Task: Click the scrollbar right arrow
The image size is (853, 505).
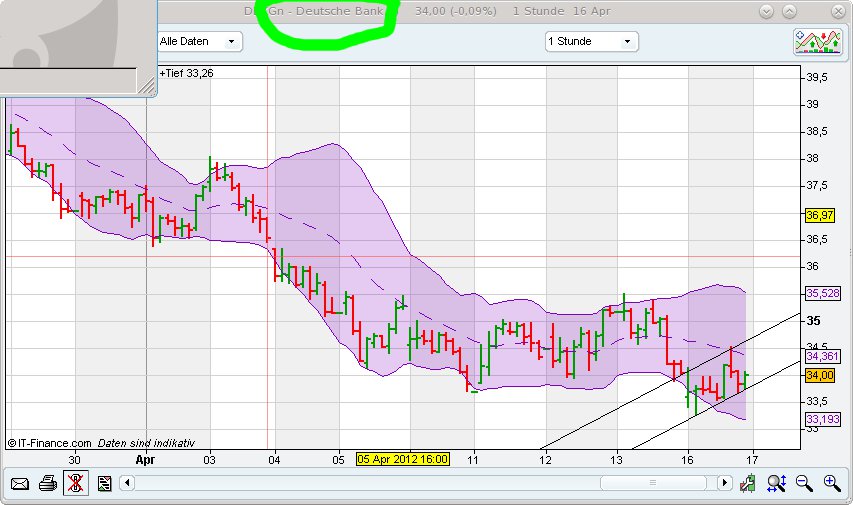Action: coord(724,483)
